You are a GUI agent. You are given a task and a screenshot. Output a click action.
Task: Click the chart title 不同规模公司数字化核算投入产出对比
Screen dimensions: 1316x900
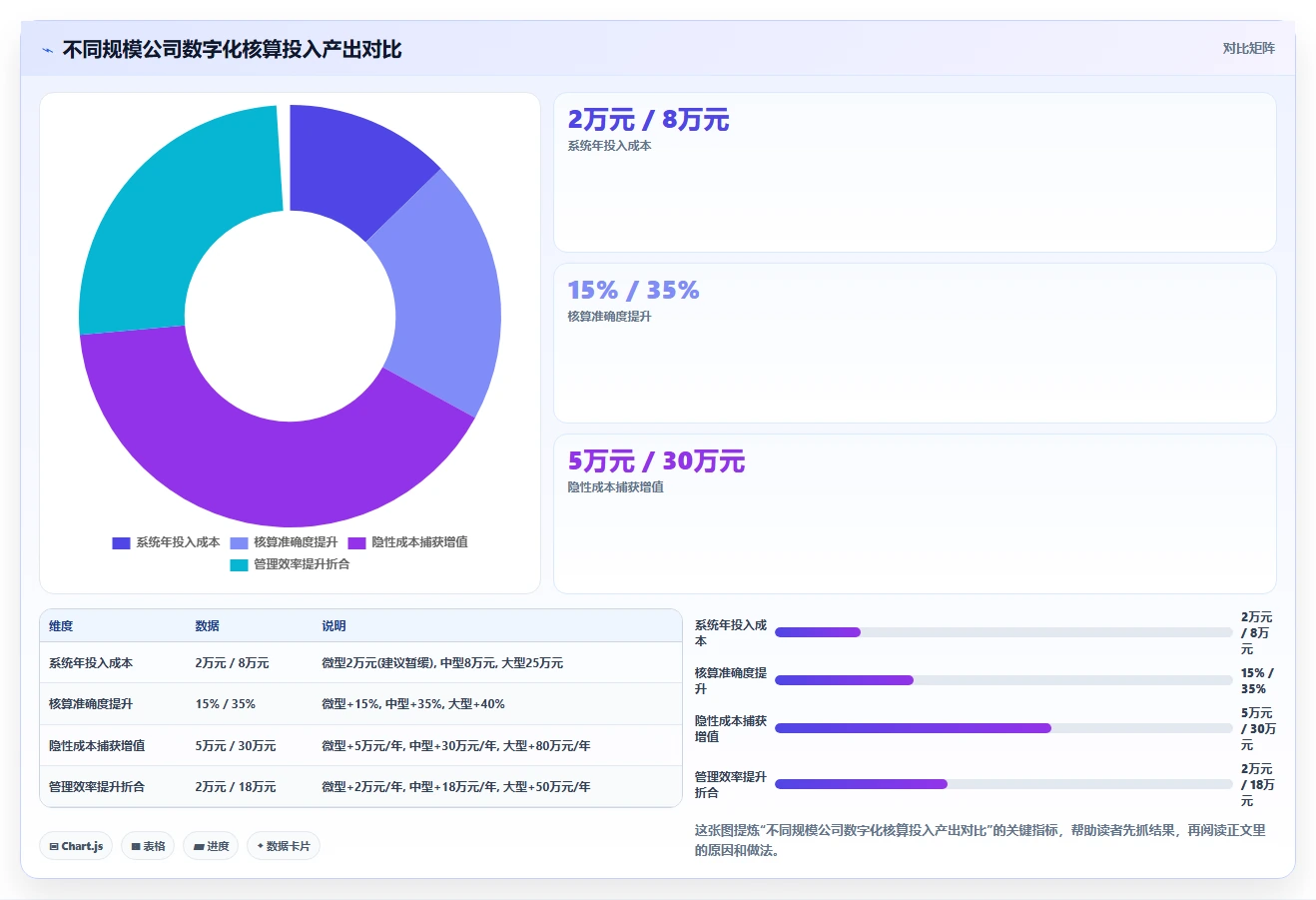pyautogui.click(x=232, y=50)
